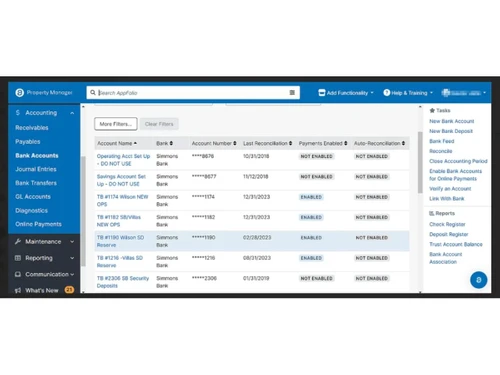This screenshot has height=375, width=500.
Task: Sort by Account Name column arrow
Action: (135, 143)
